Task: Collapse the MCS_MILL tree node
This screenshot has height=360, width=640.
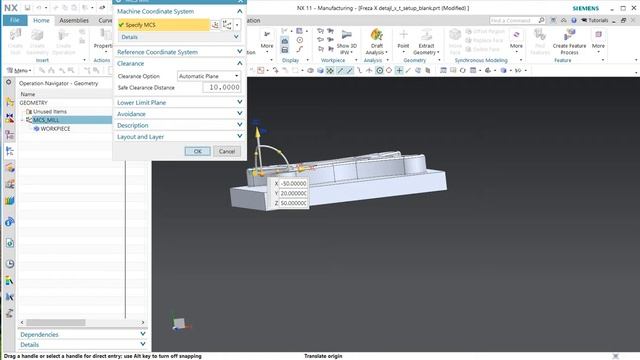Action: (x=23, y=120)
